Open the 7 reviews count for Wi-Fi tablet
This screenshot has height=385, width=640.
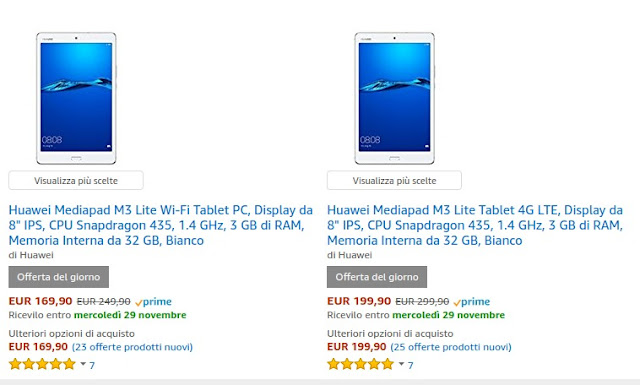pos(92,365)
